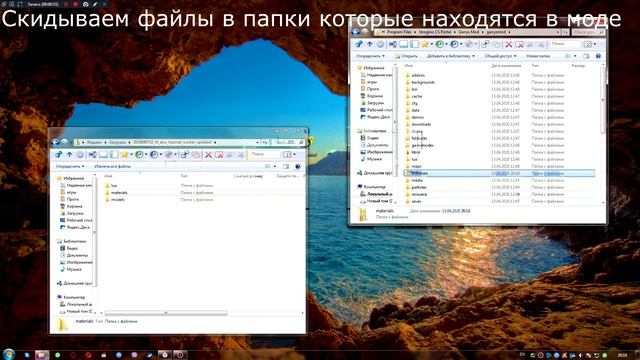Click taskbar clock

pos(622,355)
